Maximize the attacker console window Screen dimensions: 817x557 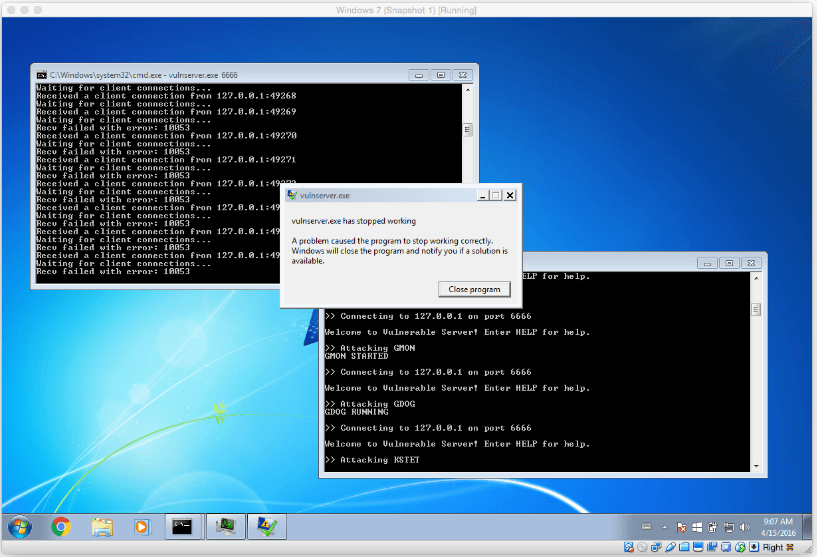[729, 263]
